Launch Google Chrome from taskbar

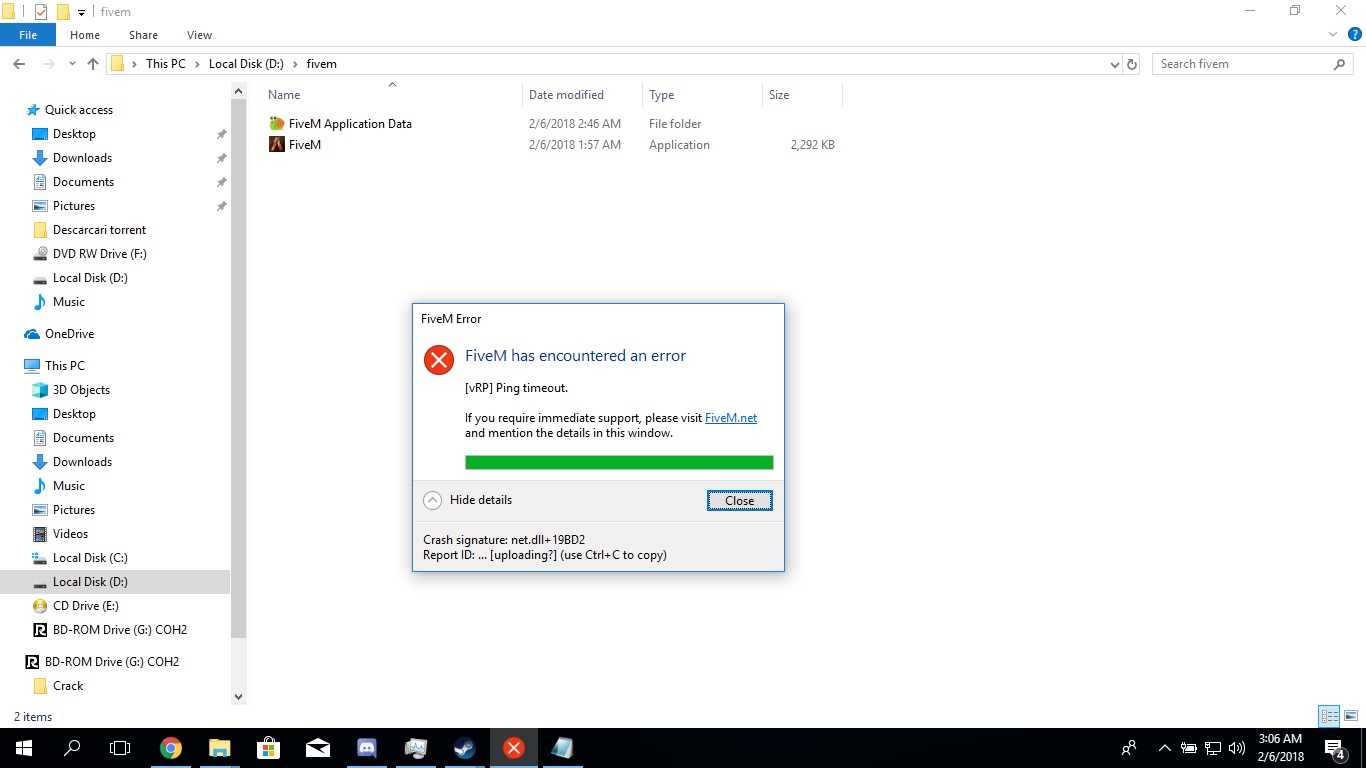(x=171, y=748)
